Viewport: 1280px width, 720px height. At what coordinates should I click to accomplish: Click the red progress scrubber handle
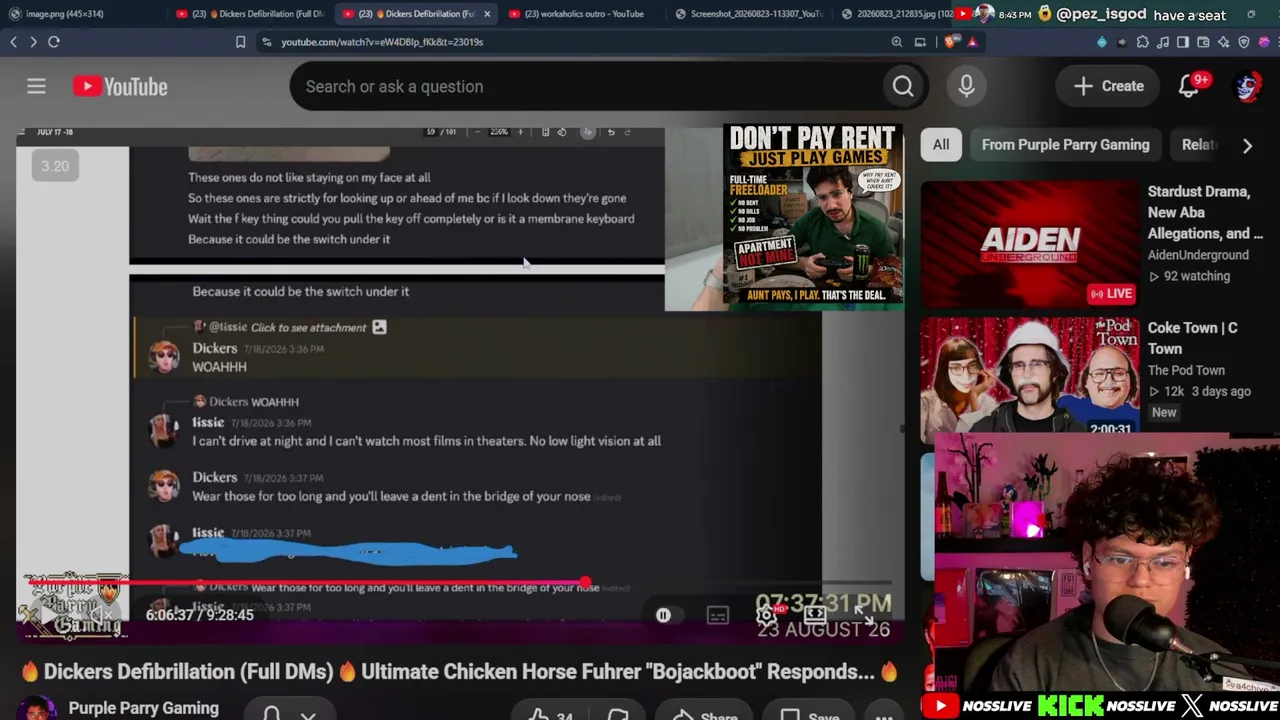coord(585,582)
